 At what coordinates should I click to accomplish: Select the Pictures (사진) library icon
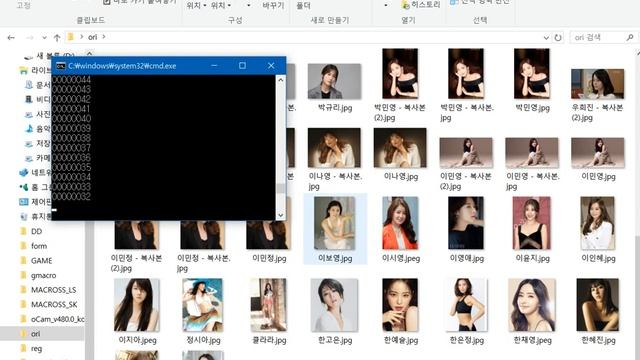coord(29,114)
